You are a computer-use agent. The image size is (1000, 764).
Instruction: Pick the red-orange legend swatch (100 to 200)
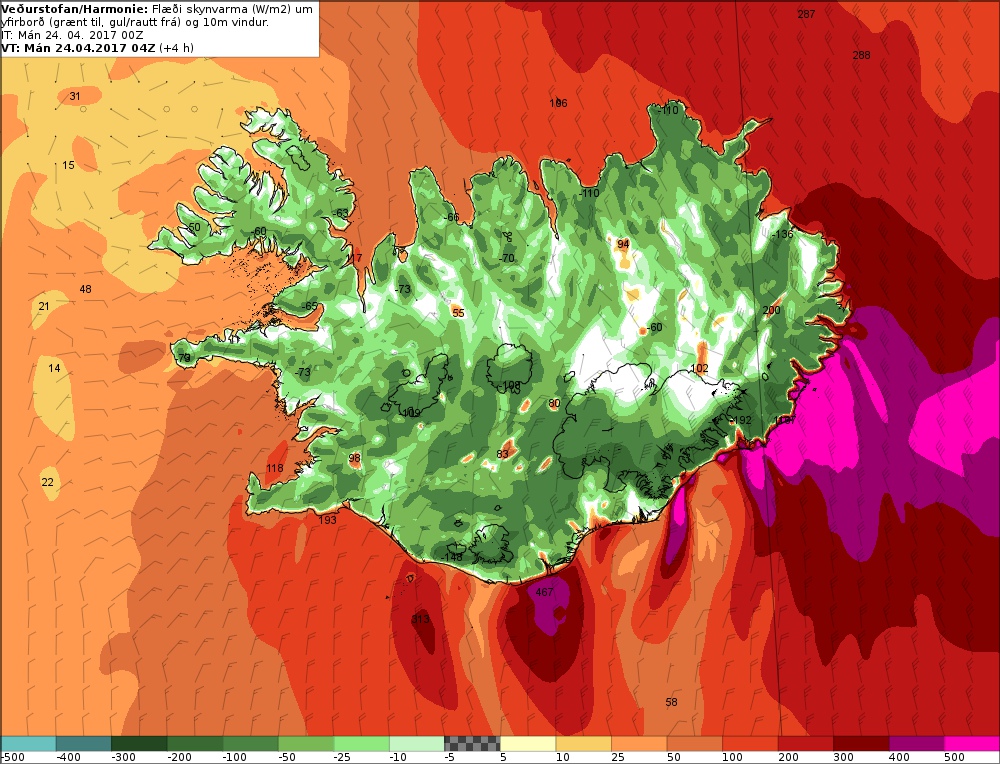749,744
